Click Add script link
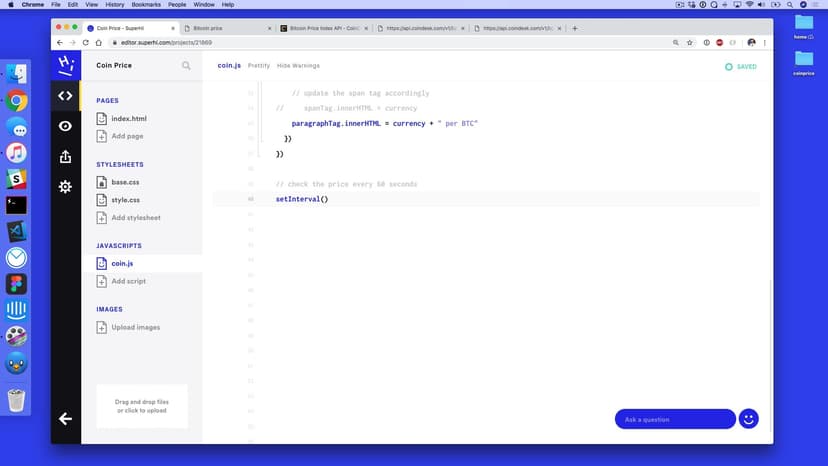828x466 pixels. (x=128, y=282)
